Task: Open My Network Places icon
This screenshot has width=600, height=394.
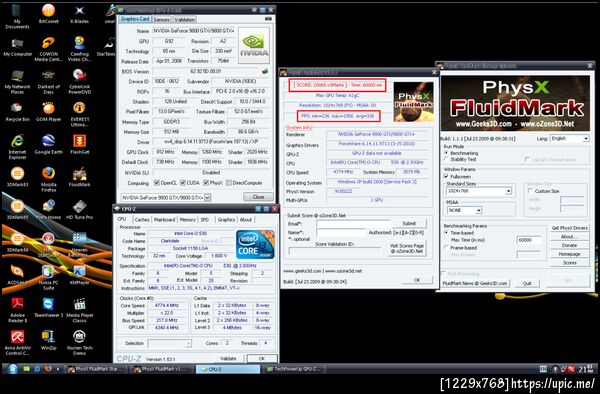Action: click(x=18, y=82)
